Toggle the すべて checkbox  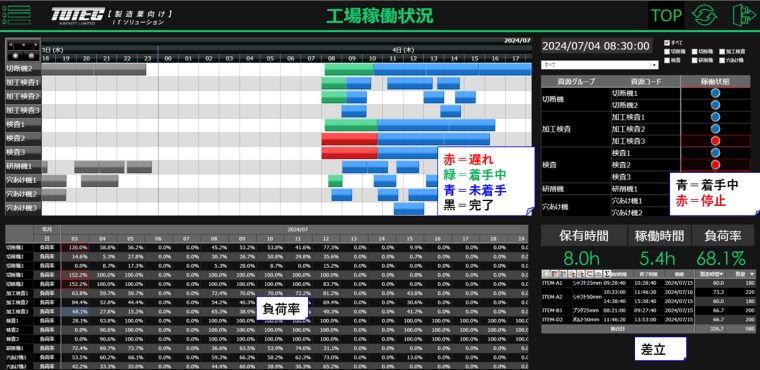tap(667, 43)
